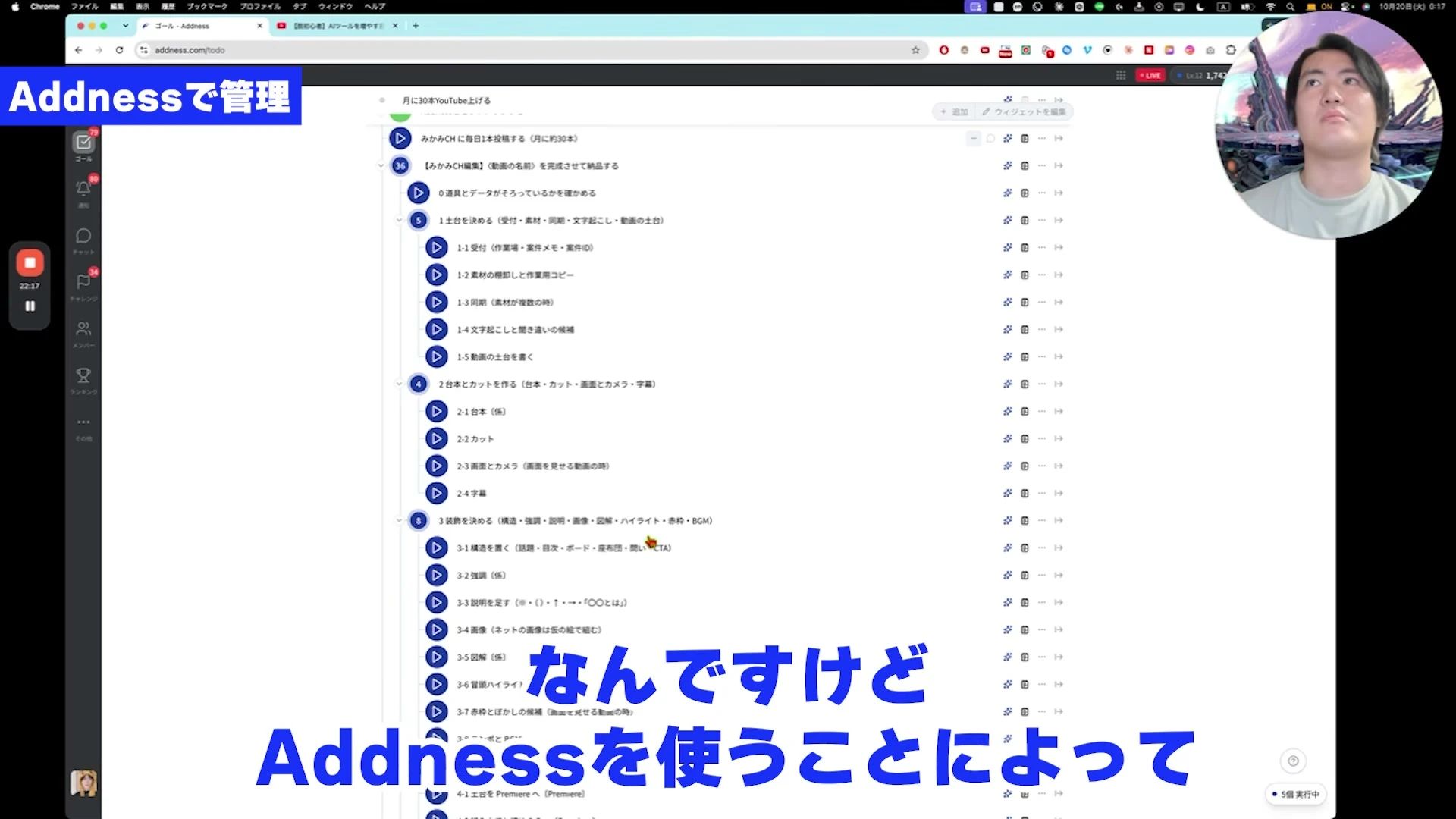Click AI sparkle icon on 2-2 カット row
Viewport: 1456px width, 819px height.
coord(1008,439)
